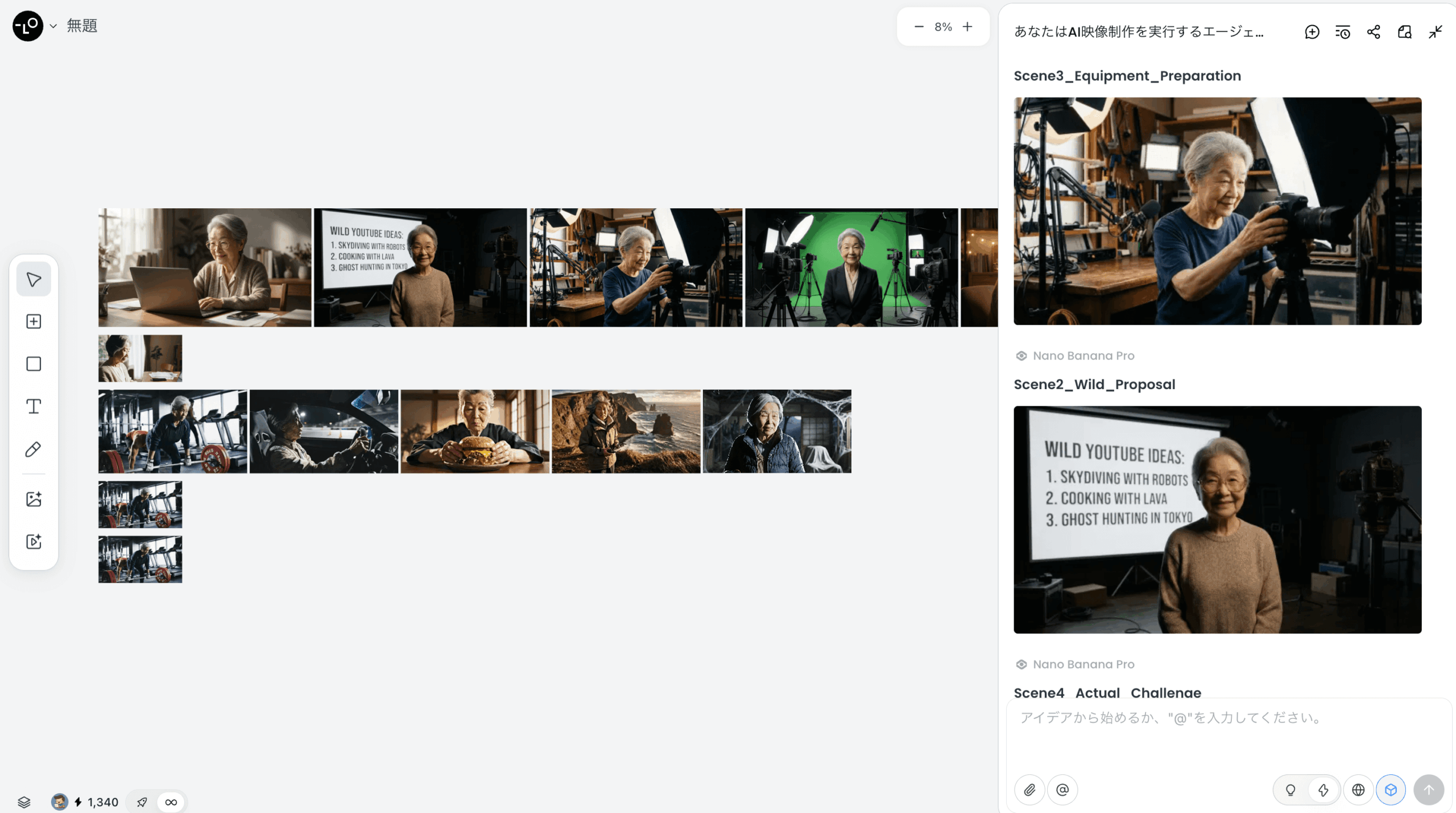Click the attach file paperclip button
Screen dimensions: 1456x813
point(1029,790)
